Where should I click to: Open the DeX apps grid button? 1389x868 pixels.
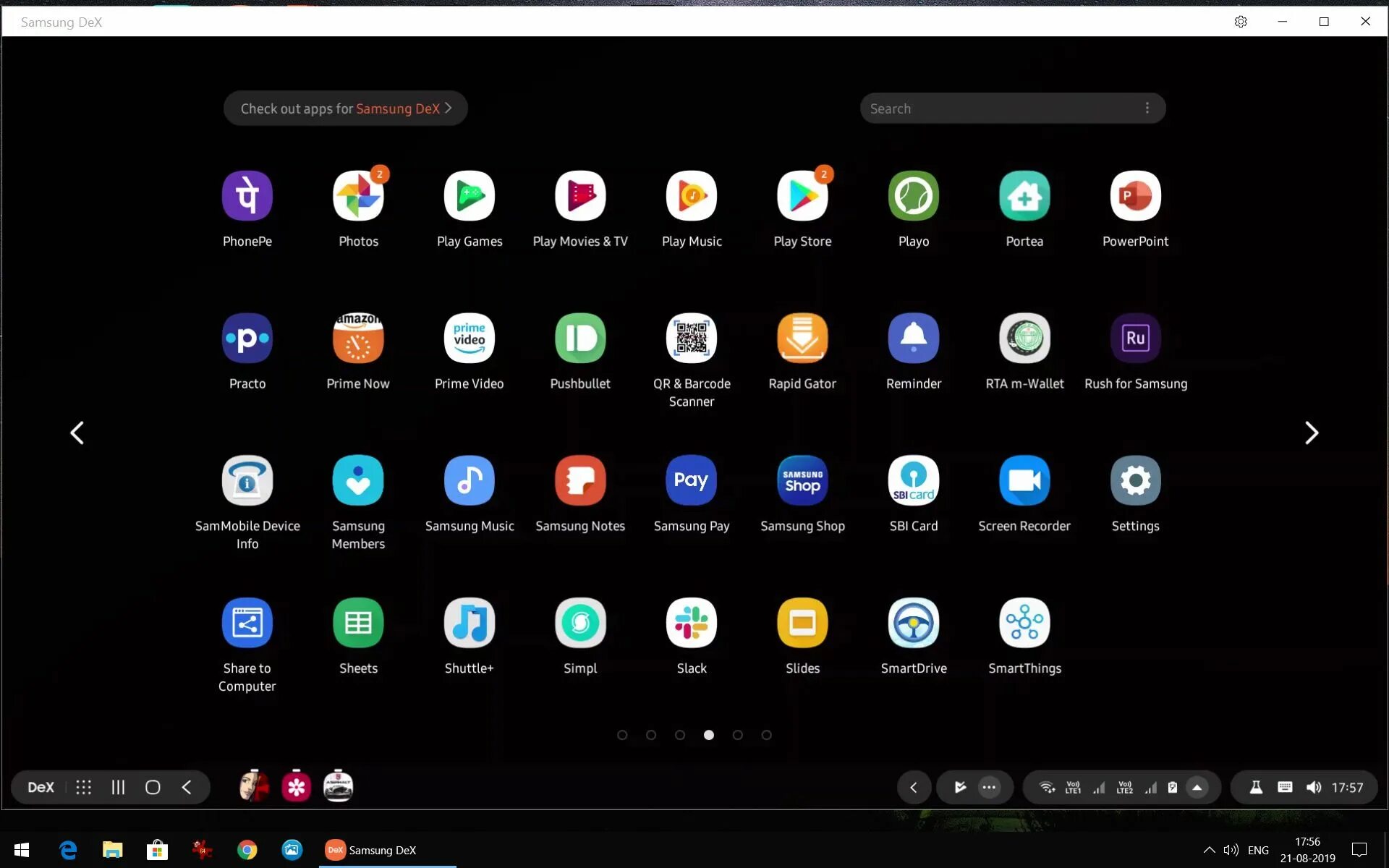click(x=84, y=788)
